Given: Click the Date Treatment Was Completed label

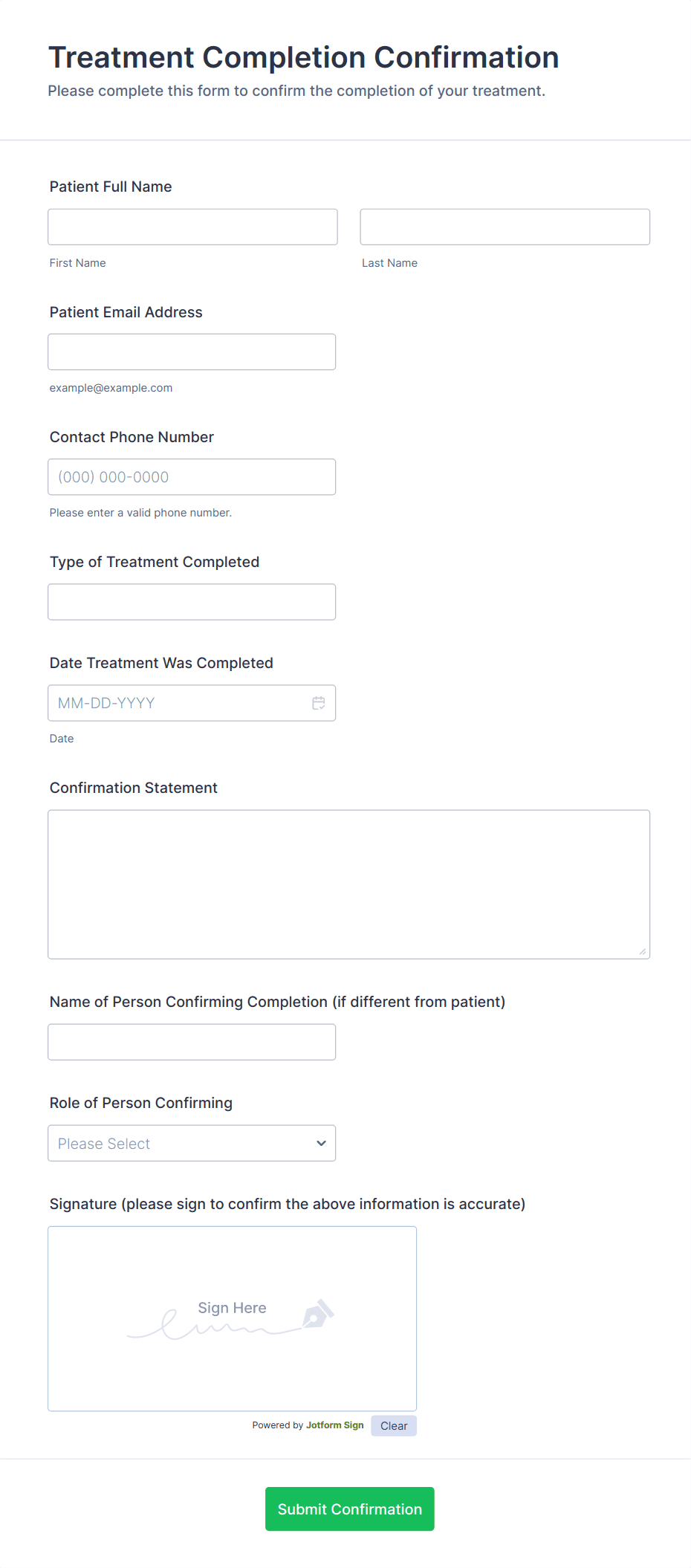Looking at the screenshot, I should [x=161, y=663].
